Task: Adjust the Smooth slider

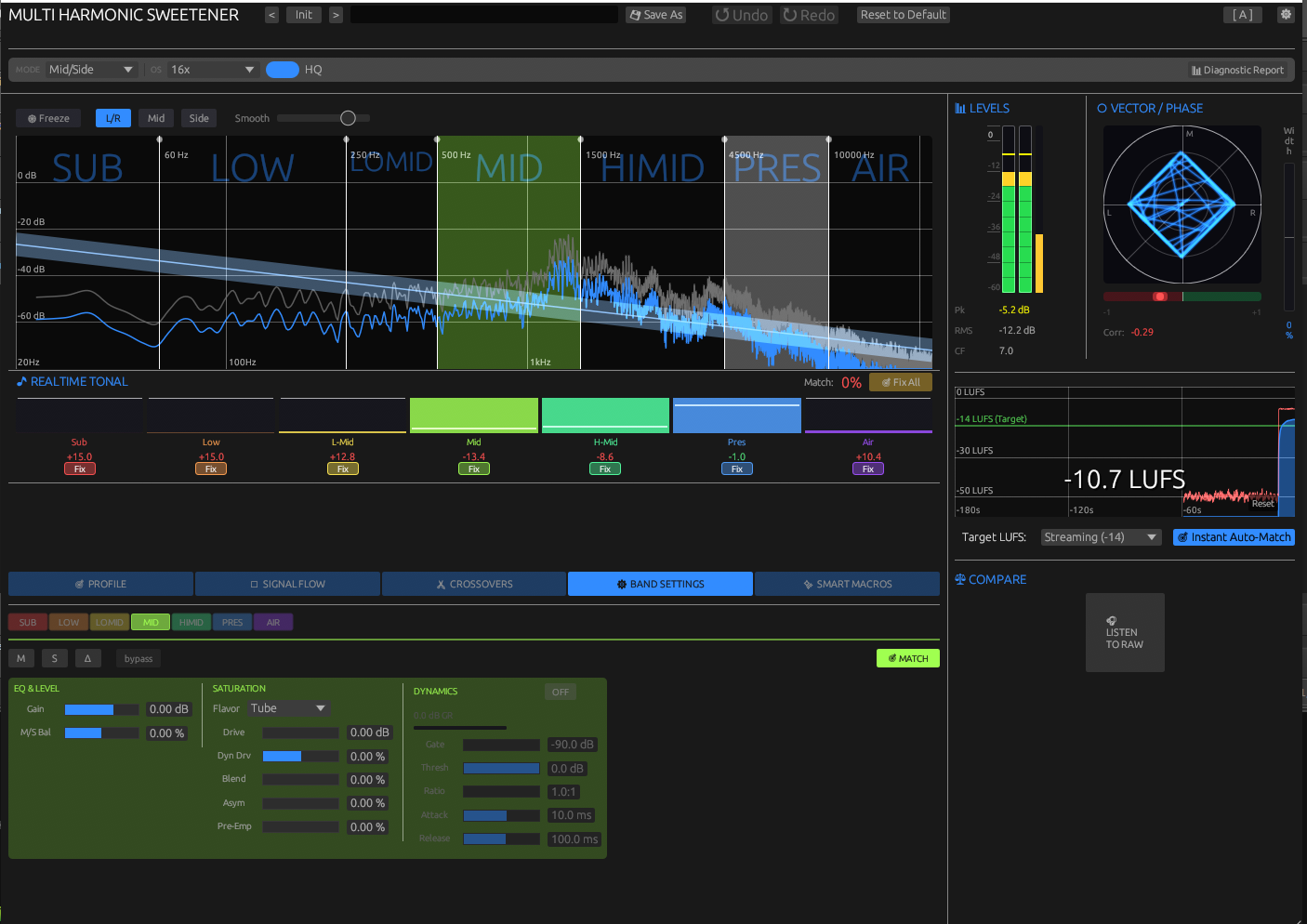Action: [323, 118]
